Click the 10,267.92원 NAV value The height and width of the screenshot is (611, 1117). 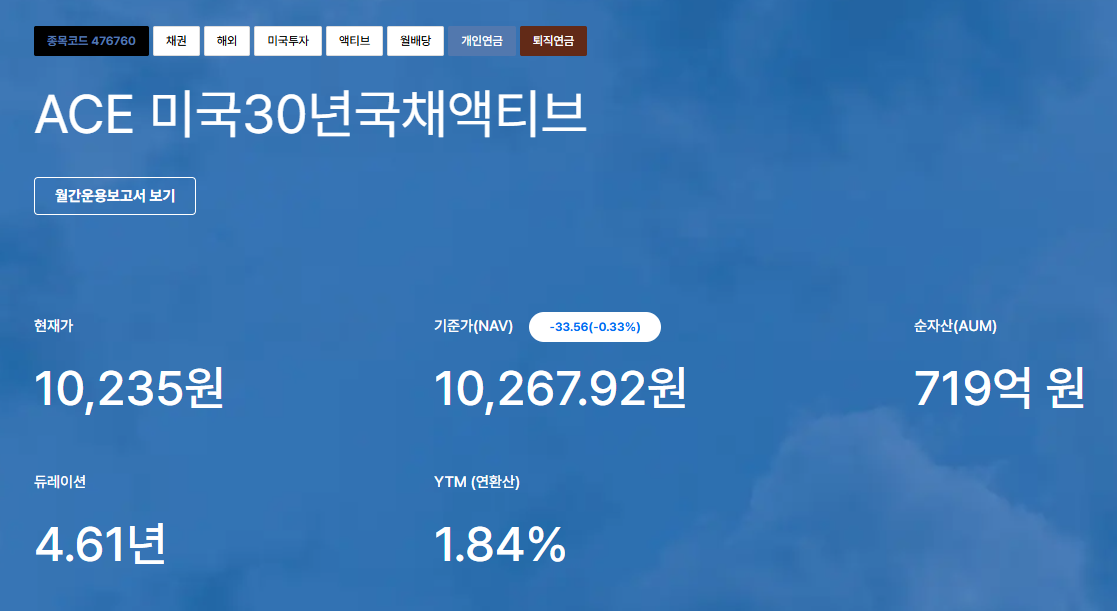pos(560,389)
